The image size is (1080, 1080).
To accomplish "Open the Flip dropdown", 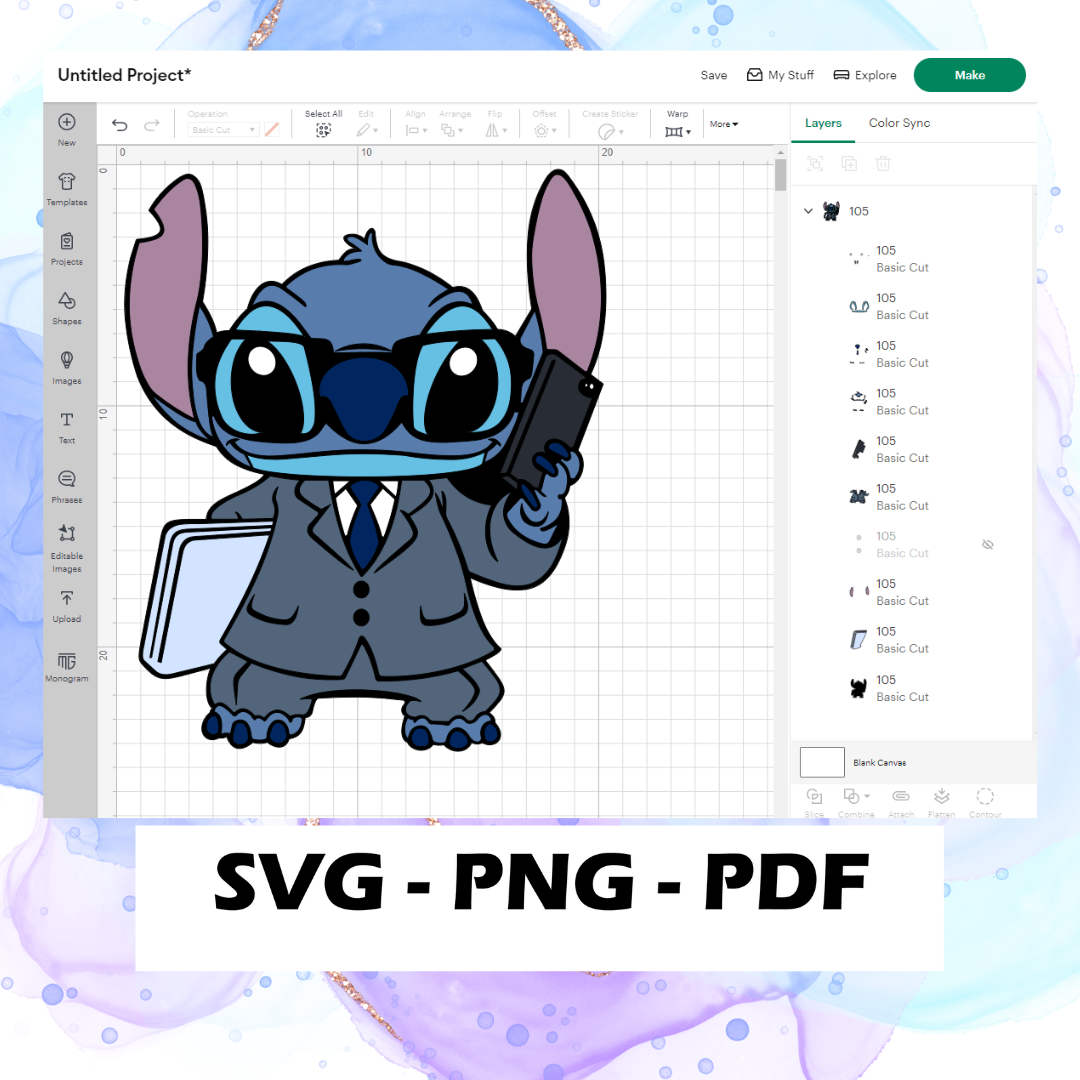I will coord(496,129).
